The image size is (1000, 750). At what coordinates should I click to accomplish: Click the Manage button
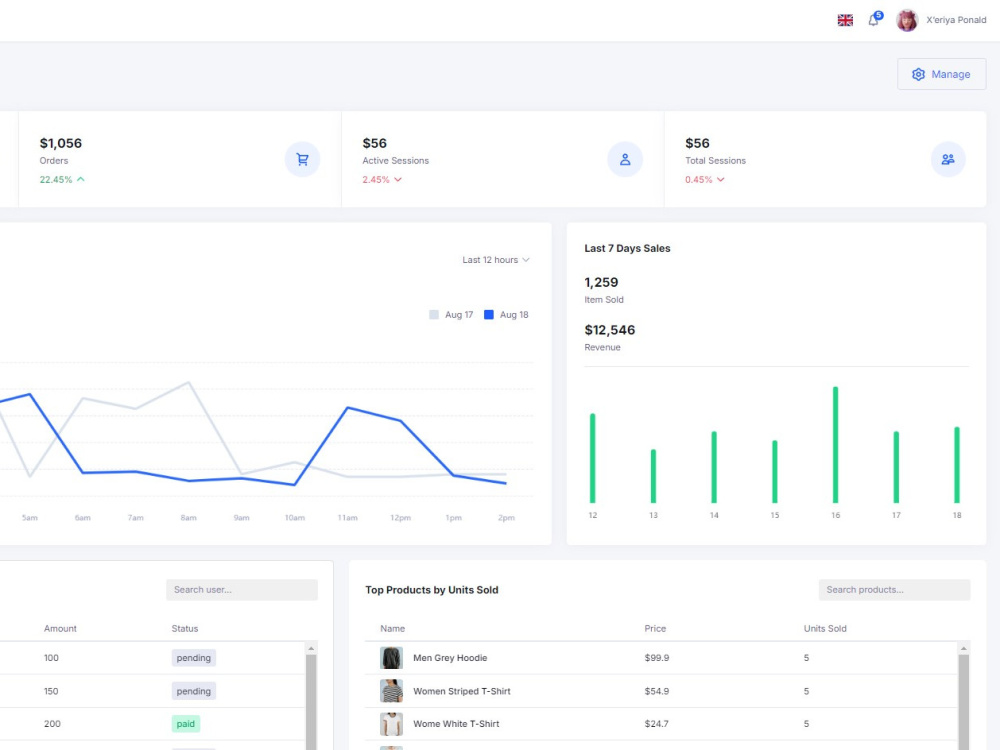coord(941,74)
